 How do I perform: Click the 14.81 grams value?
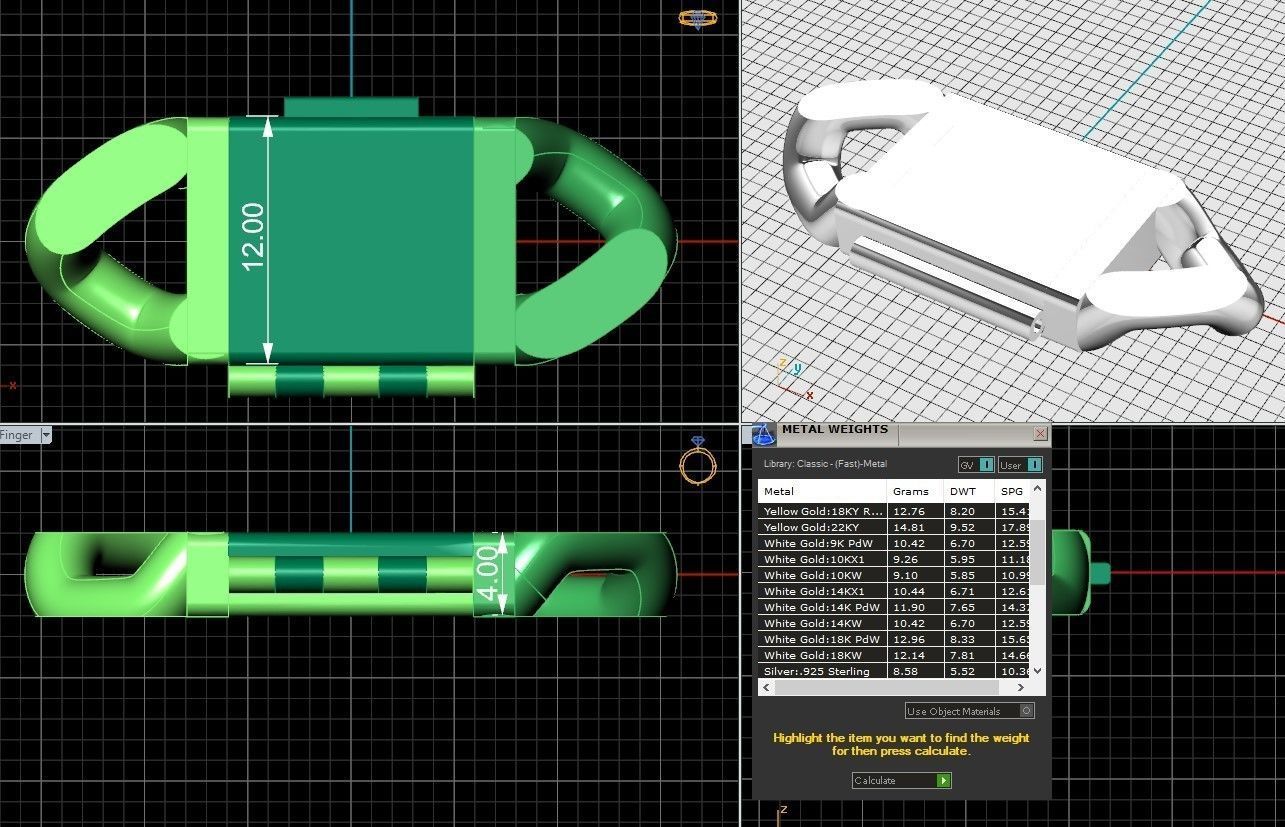coord(908,528)
